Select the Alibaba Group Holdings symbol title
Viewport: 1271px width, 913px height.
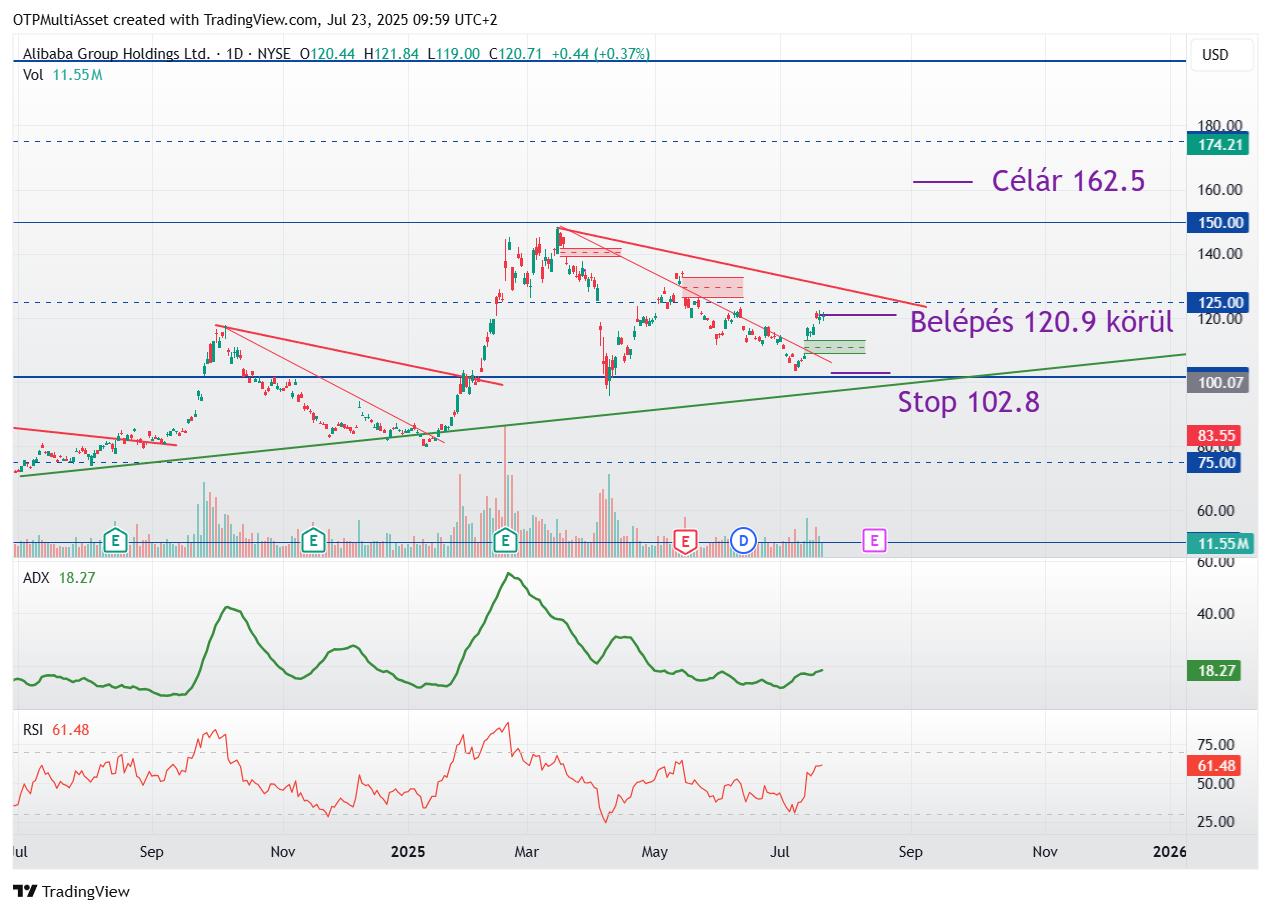(116, 54)
